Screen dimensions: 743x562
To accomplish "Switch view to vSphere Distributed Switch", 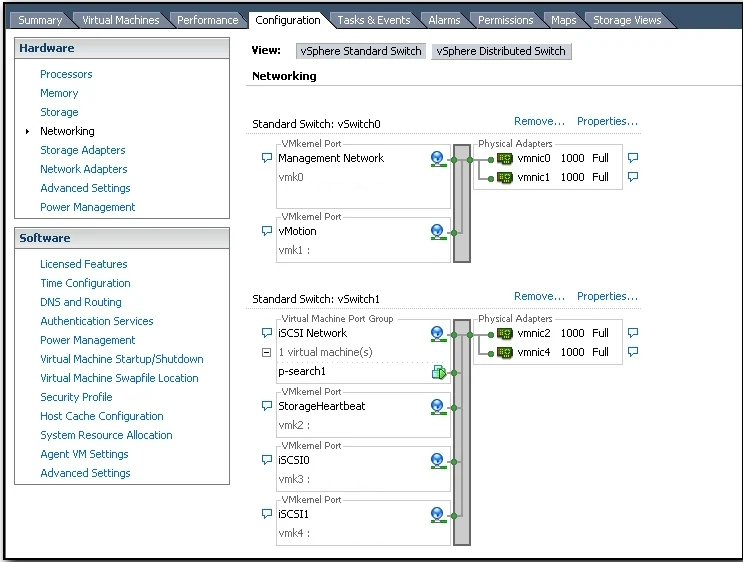I will tap(501, 51).
